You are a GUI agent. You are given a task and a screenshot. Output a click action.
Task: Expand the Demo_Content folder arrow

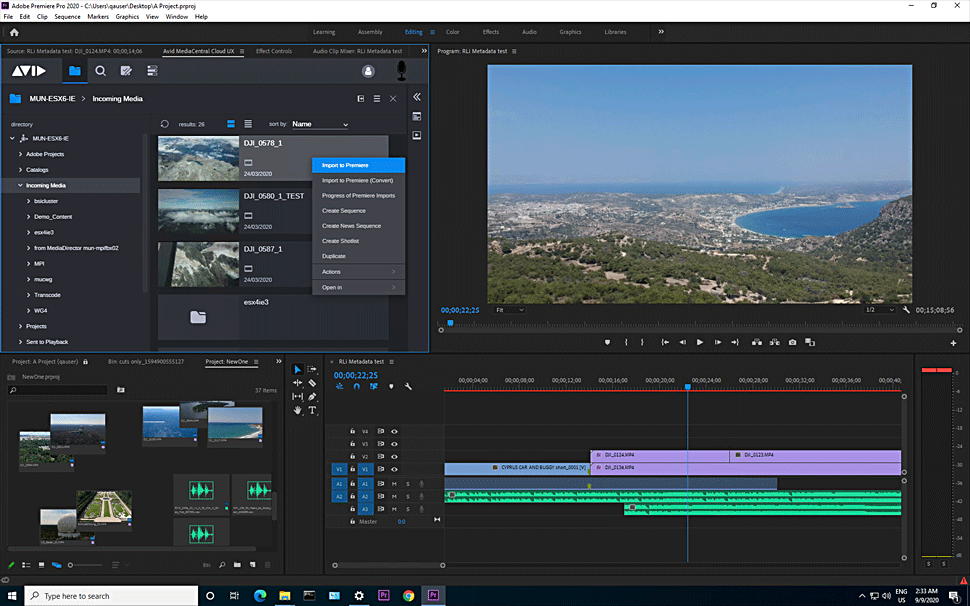pos(28,216)
